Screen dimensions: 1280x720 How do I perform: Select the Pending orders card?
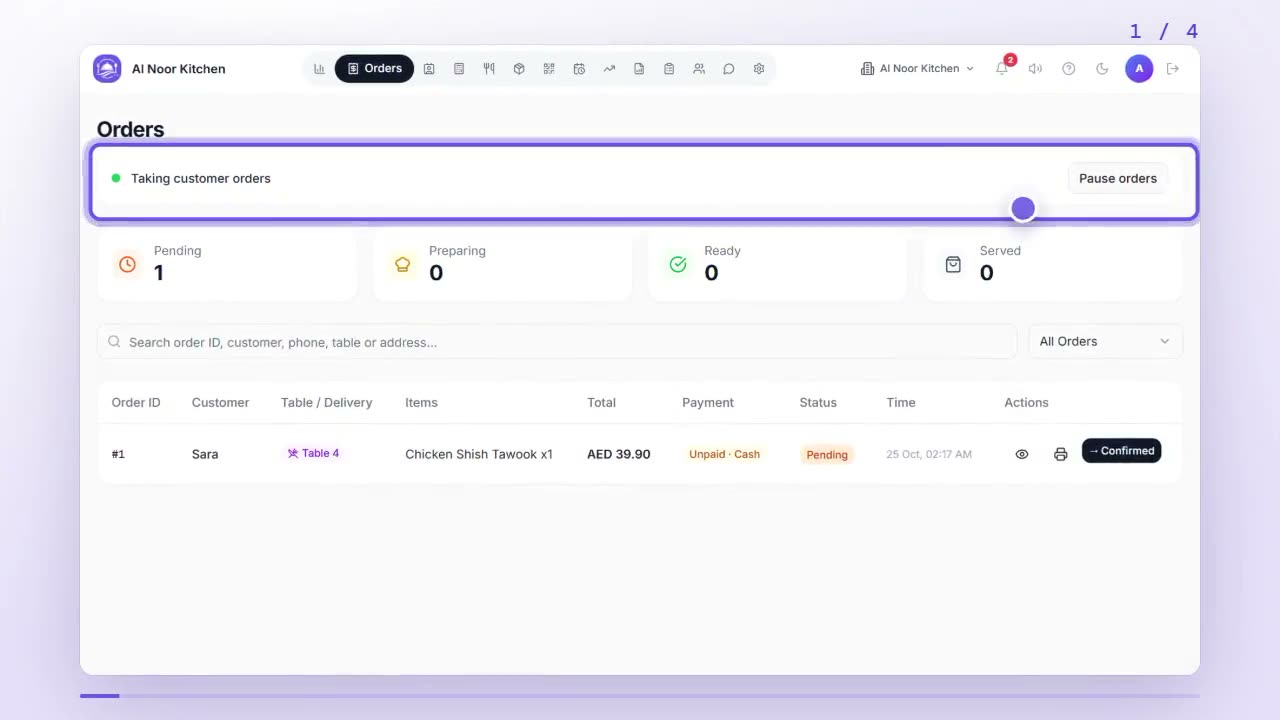[227, 264]
